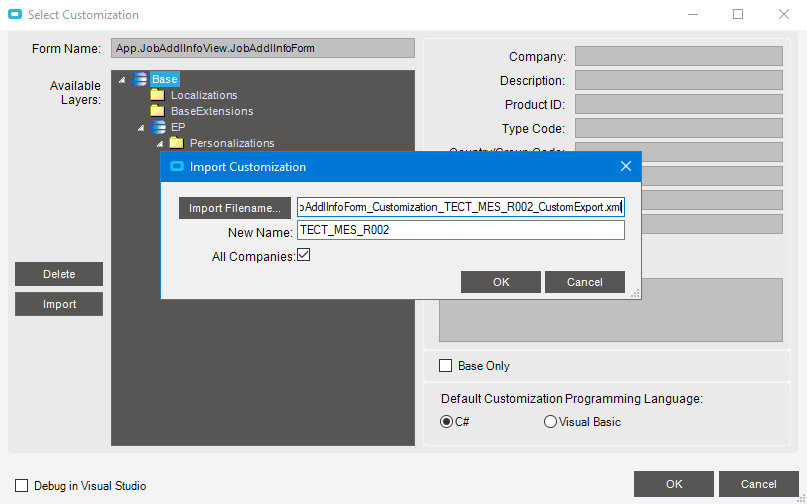Viewport: 807px width, 504px height.
Task: Click the BaseExtensions folder icon
Action: 157,111
